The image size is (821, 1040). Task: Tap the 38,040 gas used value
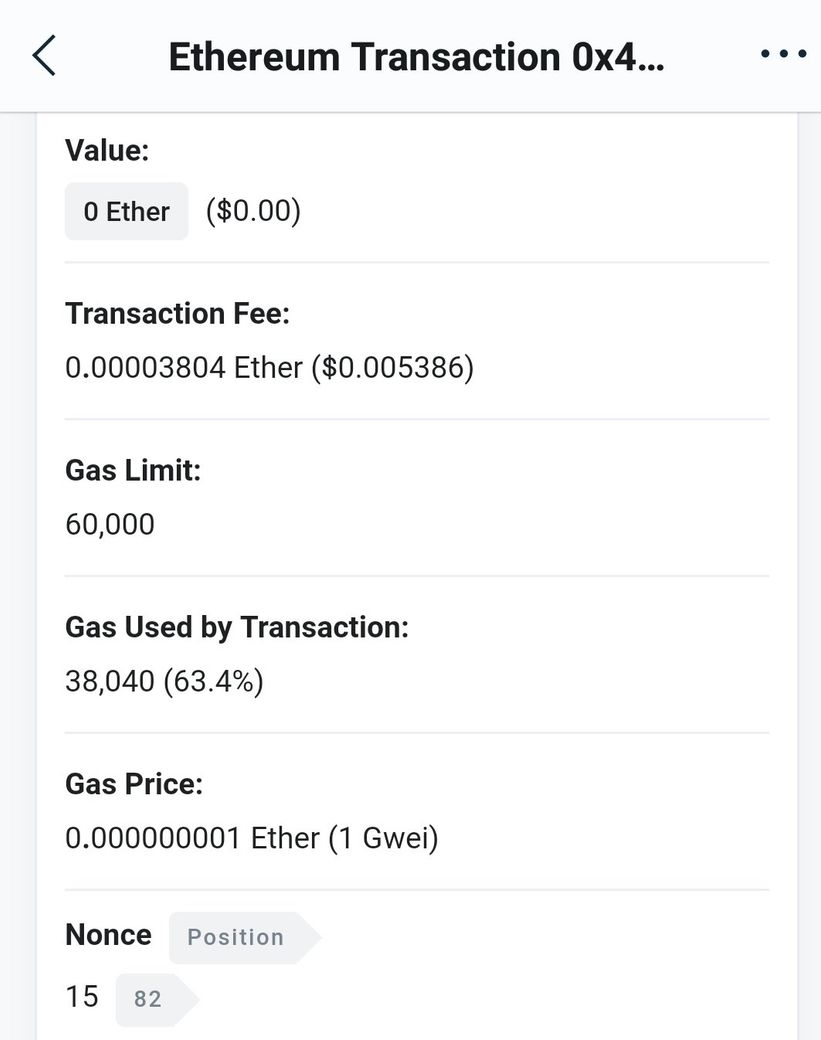(110, 682)
